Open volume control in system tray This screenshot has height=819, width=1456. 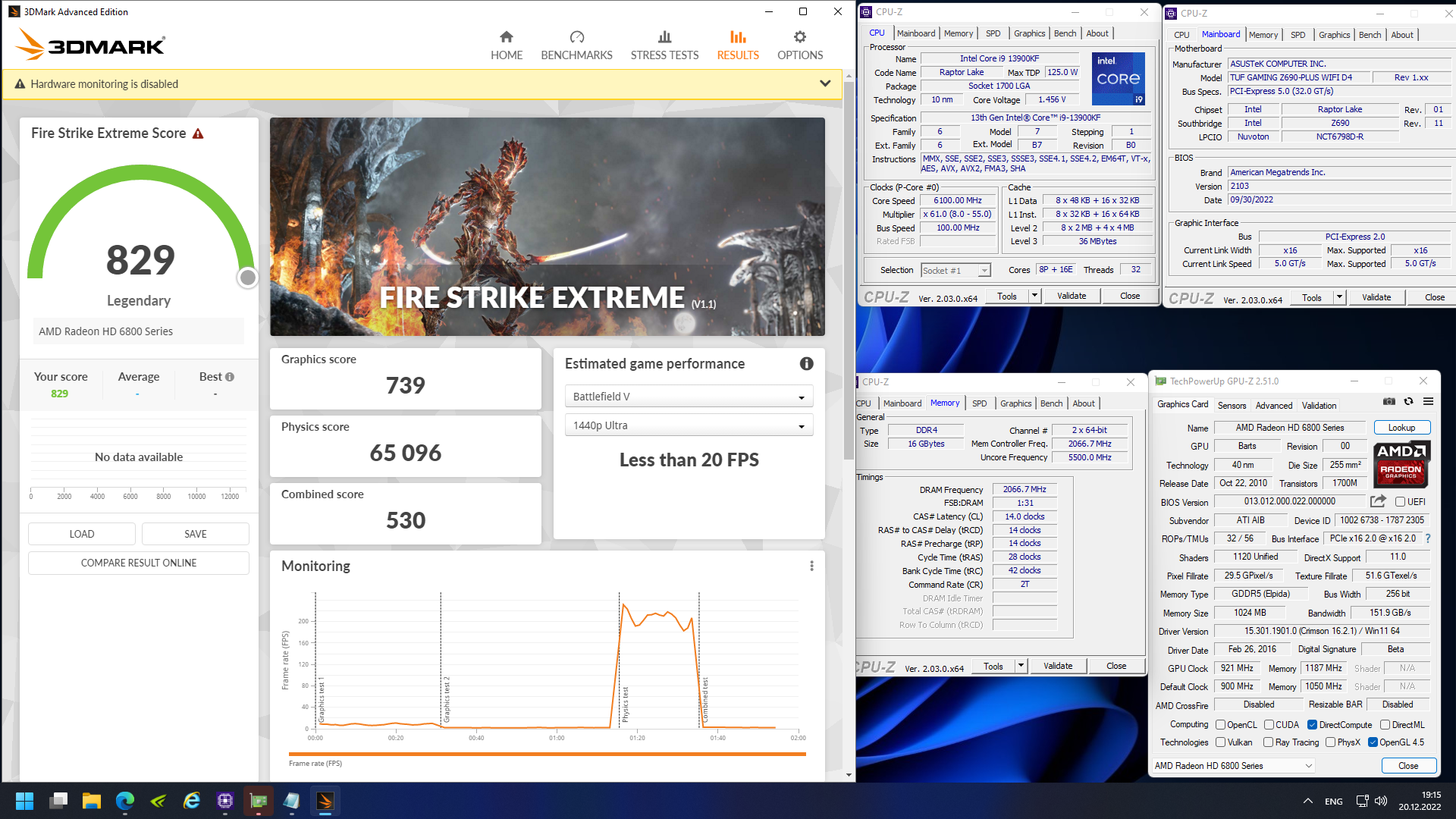click(1381, 801)
